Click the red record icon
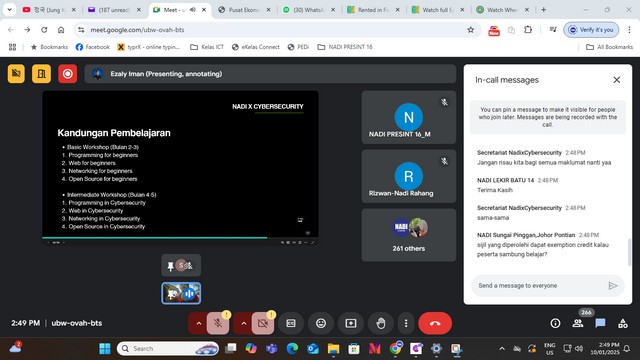This screenshot has height=360, width=640. [67, 74]
